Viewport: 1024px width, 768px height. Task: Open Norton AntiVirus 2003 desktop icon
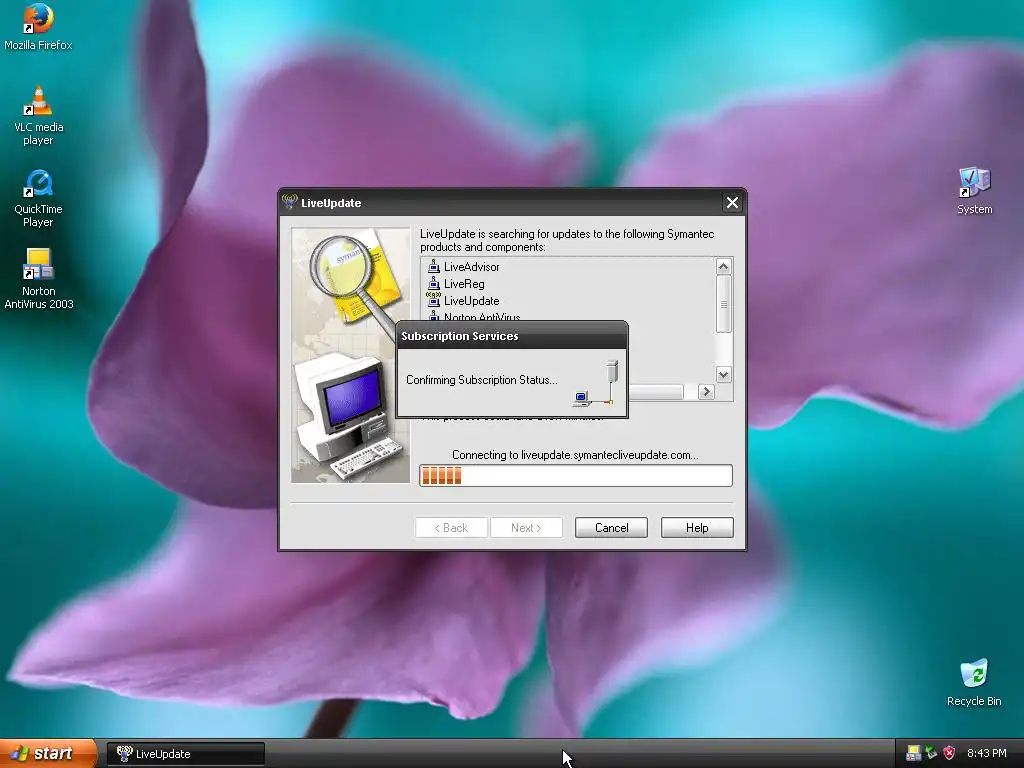[39, 279]
